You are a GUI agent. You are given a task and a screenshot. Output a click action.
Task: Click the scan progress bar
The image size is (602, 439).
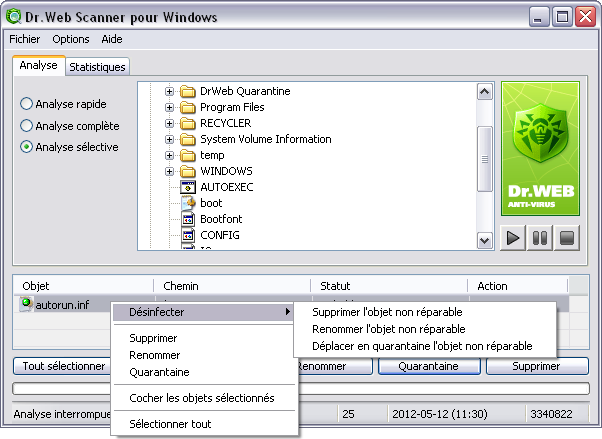[443, 388]
